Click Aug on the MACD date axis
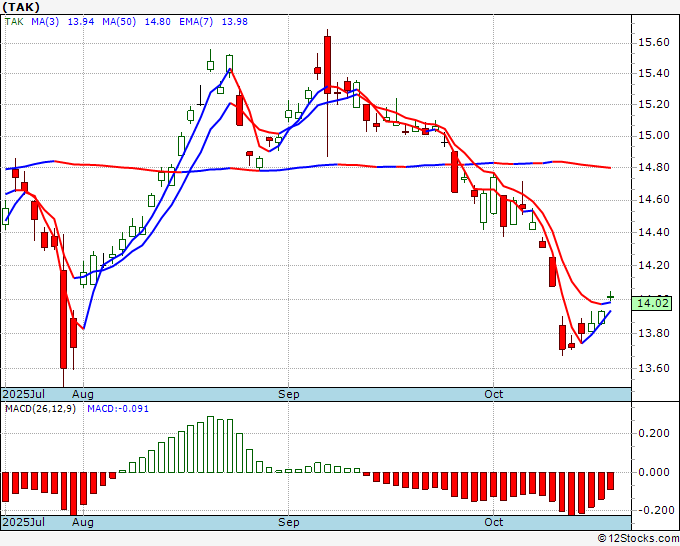Image resolution: width=680 pixels, height=546 pixels. pos(82,522)
